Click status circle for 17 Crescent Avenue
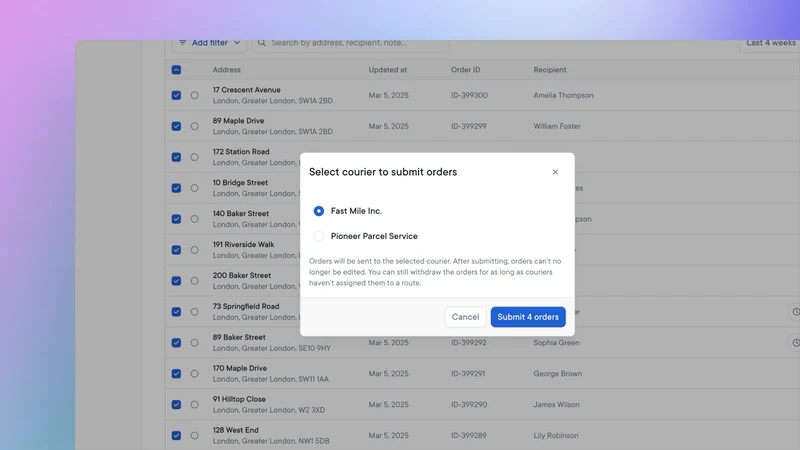Viewport: 800px width, 450px height. pyautogui.click(x=194, y=95)
